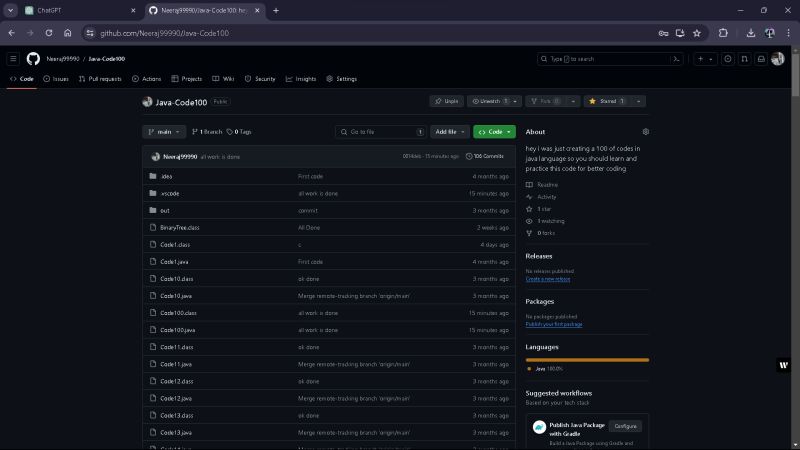Open the Add file dropdown
800x450 pixels.
(449, 132)
